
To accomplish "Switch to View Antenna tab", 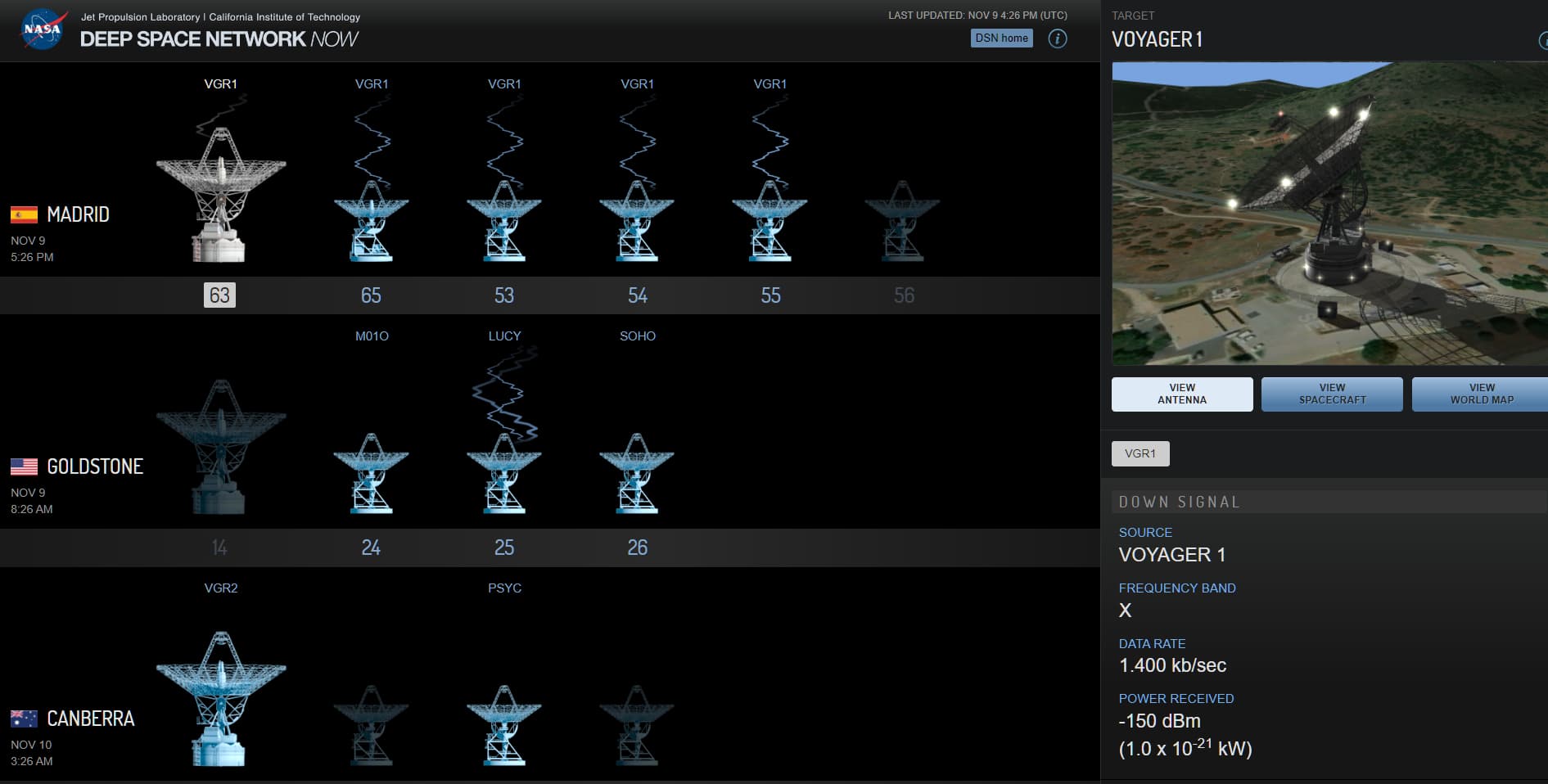I will click(1181, 394).
